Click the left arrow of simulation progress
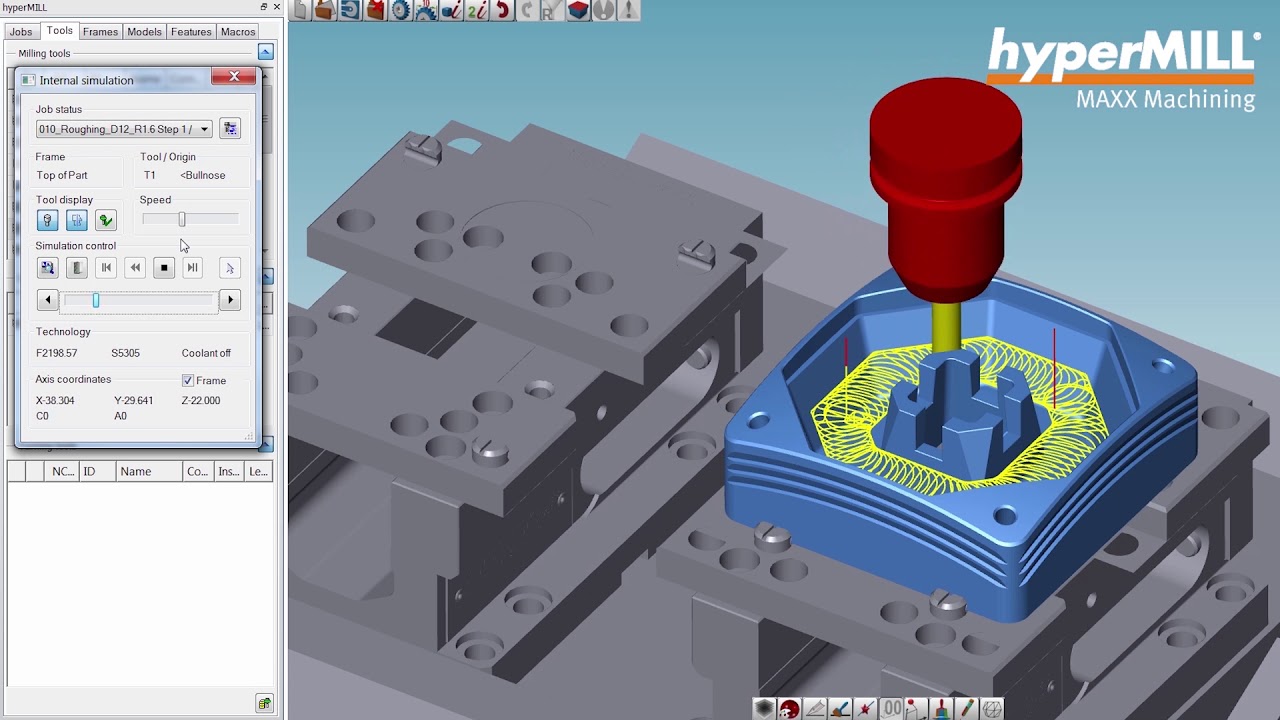The image size is (1280, 720). click(47, 300)
